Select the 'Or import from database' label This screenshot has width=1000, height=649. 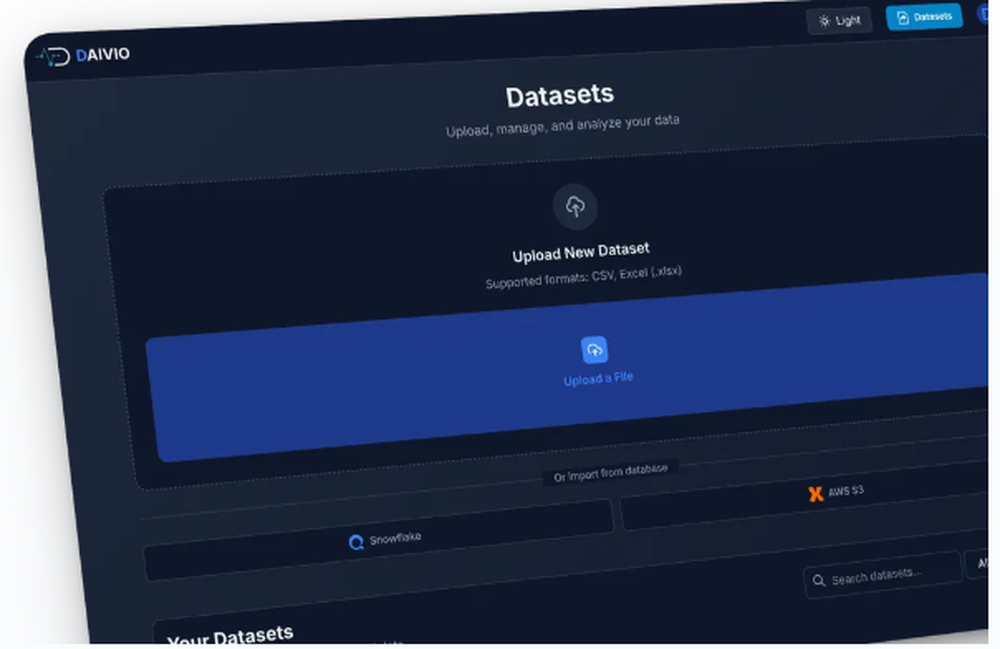click(x=610, y=472)
